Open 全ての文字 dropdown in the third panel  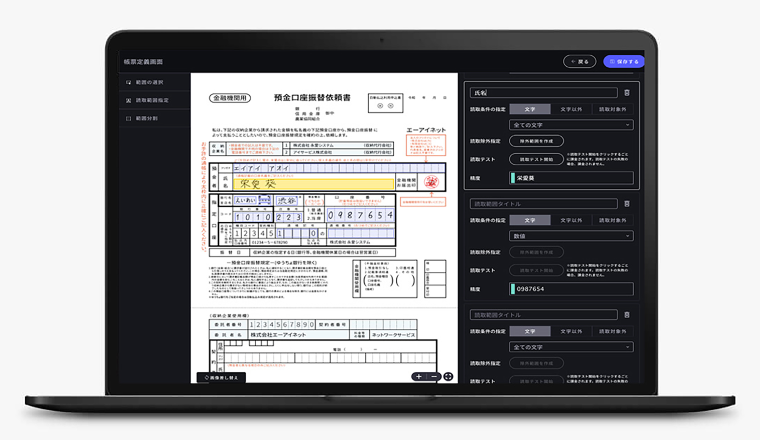571,347
